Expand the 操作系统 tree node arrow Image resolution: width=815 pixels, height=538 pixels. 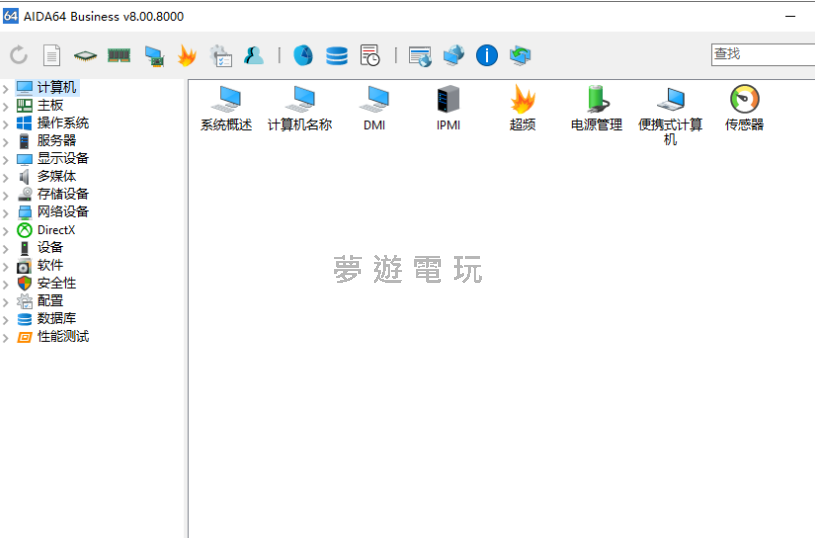point(6,124)
